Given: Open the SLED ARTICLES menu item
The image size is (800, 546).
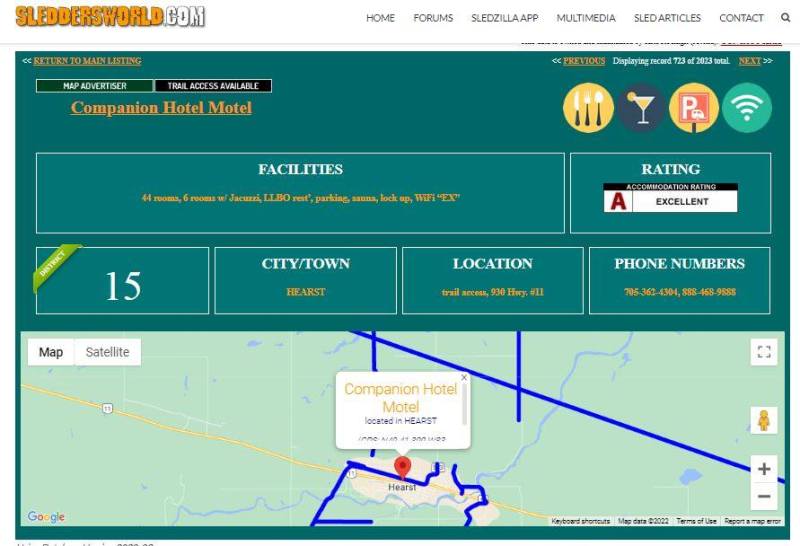Looking at the screenshot, I should 667,18.
